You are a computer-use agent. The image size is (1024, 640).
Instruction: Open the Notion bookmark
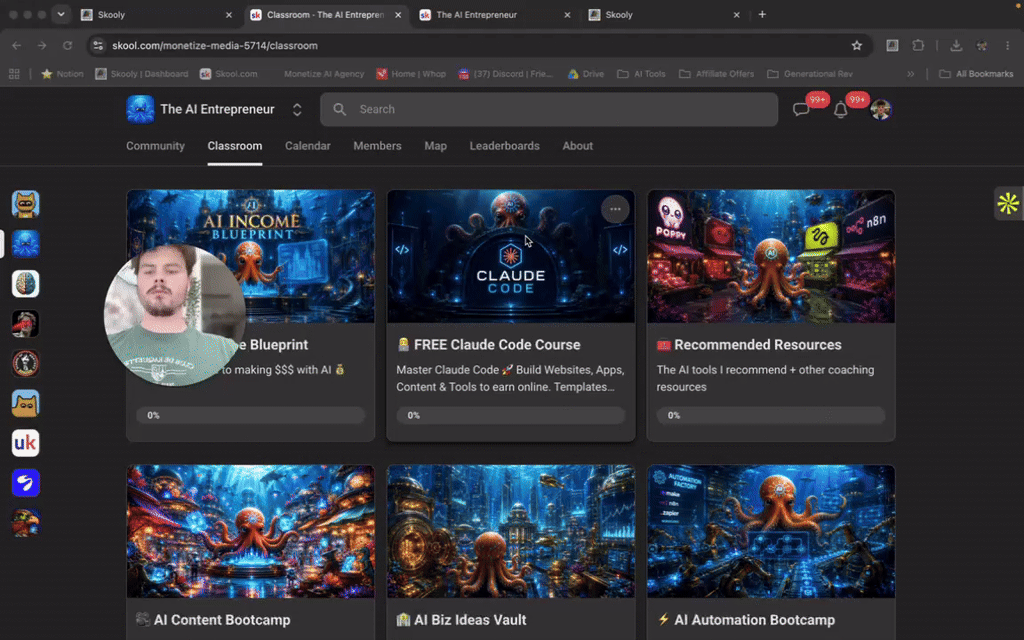pos(62,74)
